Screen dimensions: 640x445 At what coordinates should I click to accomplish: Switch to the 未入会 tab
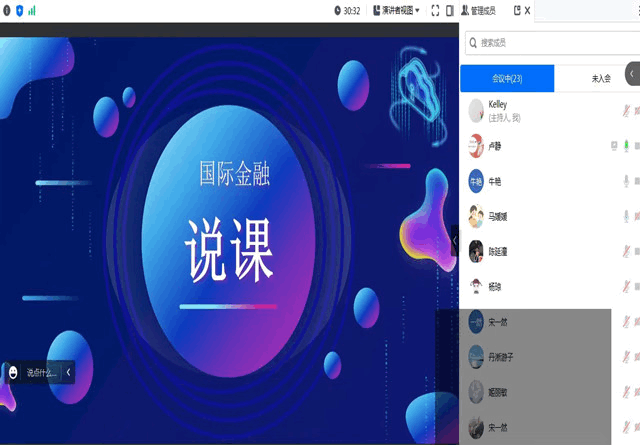tap(600, 78)
